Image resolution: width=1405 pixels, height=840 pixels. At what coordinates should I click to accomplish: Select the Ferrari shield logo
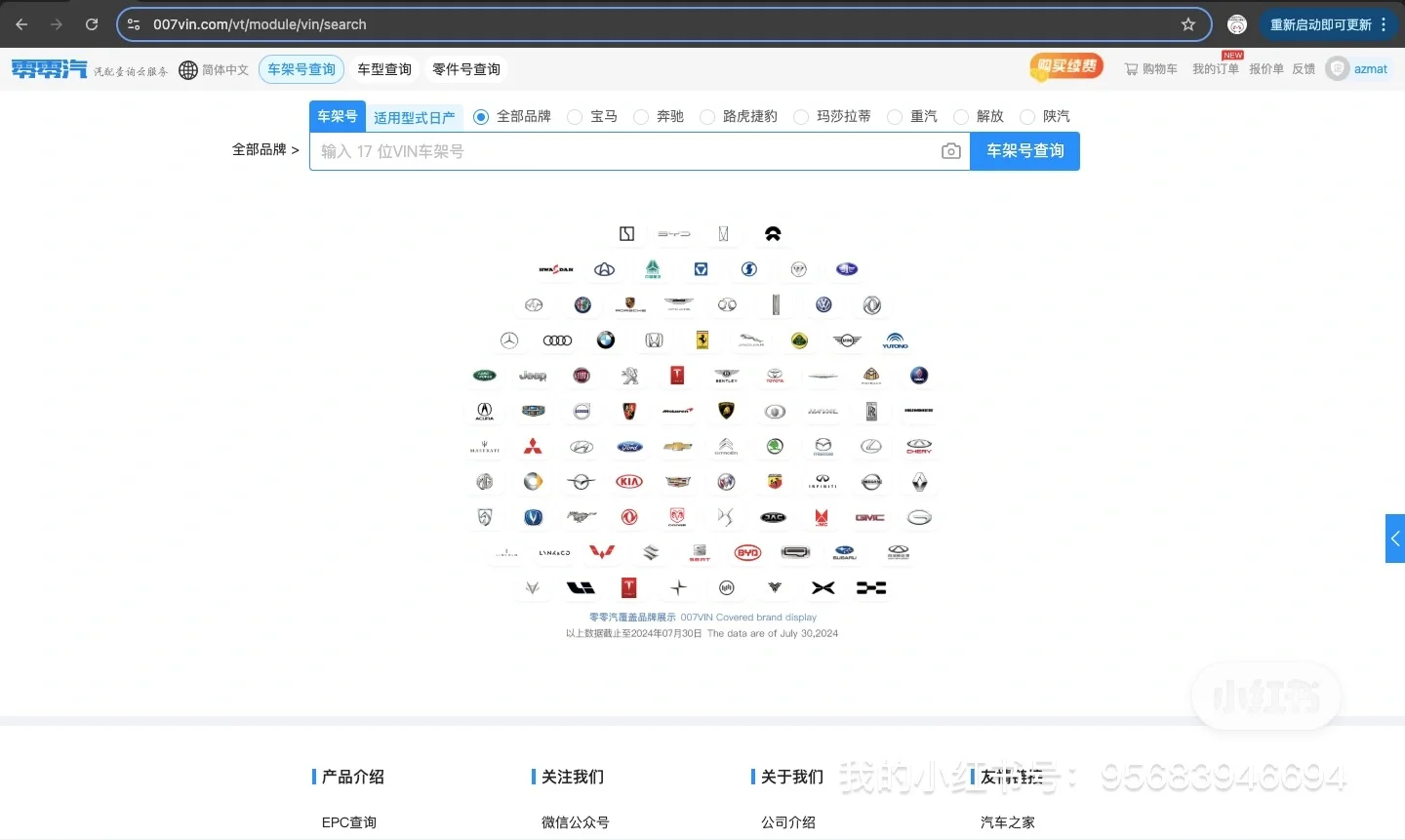point(701,340)
